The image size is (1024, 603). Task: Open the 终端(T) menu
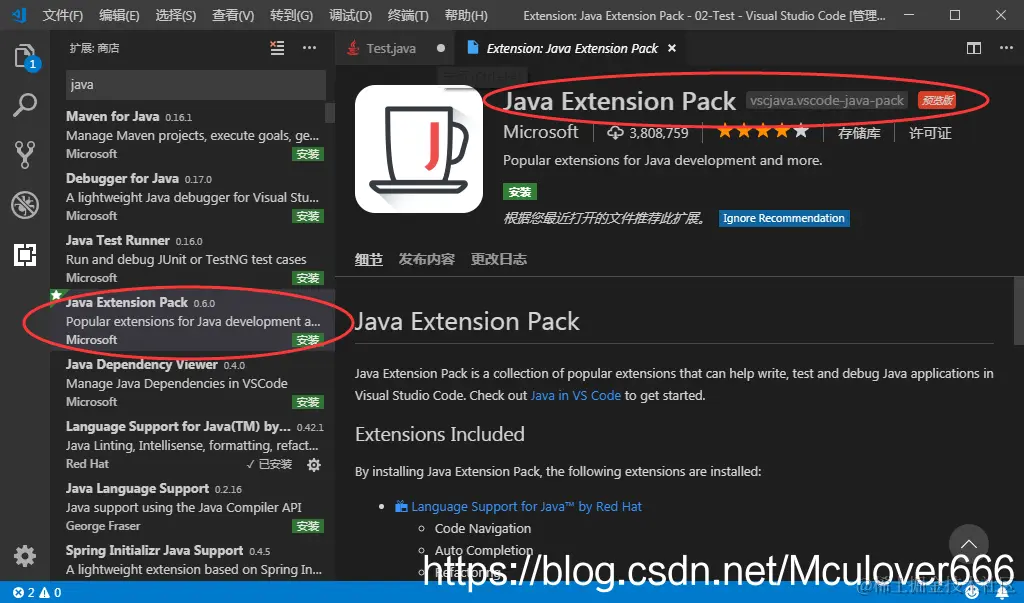pyautogui.click(x=408, y=15)
